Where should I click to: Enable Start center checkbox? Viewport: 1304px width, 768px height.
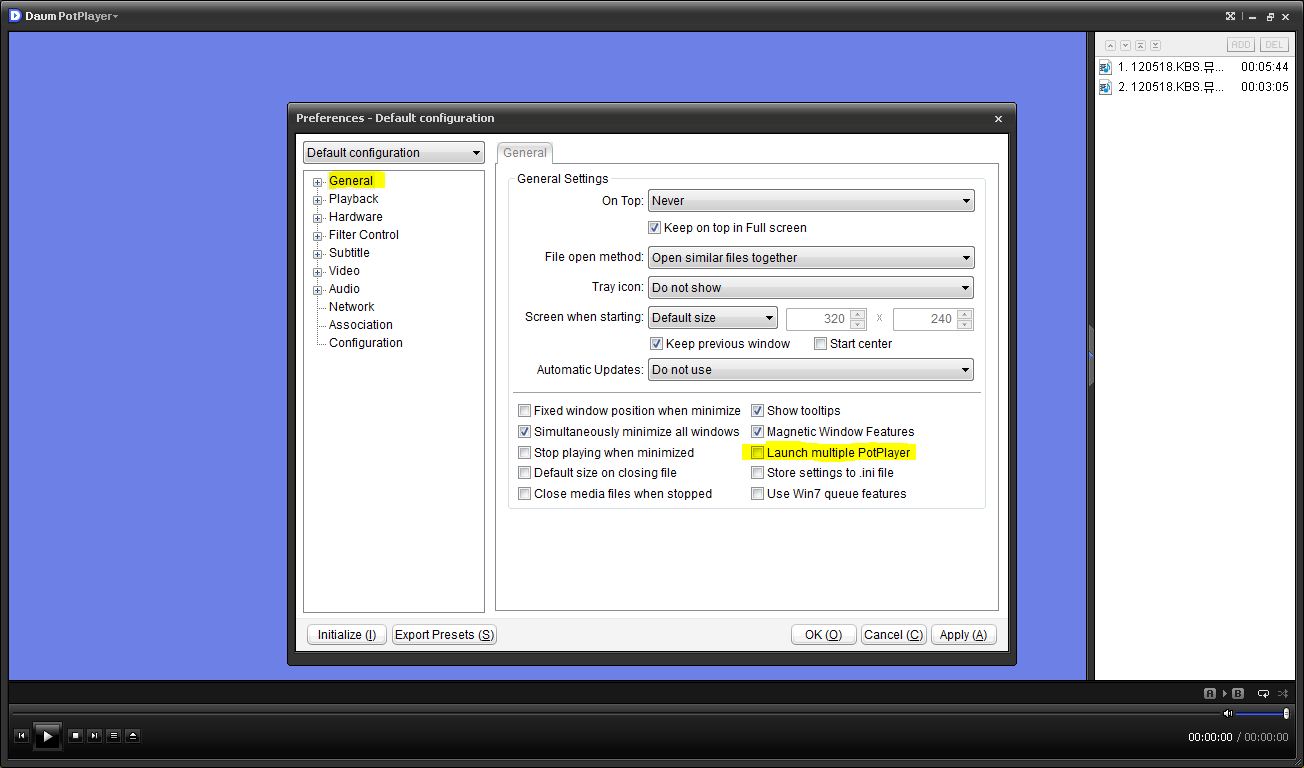click(820, 344)
